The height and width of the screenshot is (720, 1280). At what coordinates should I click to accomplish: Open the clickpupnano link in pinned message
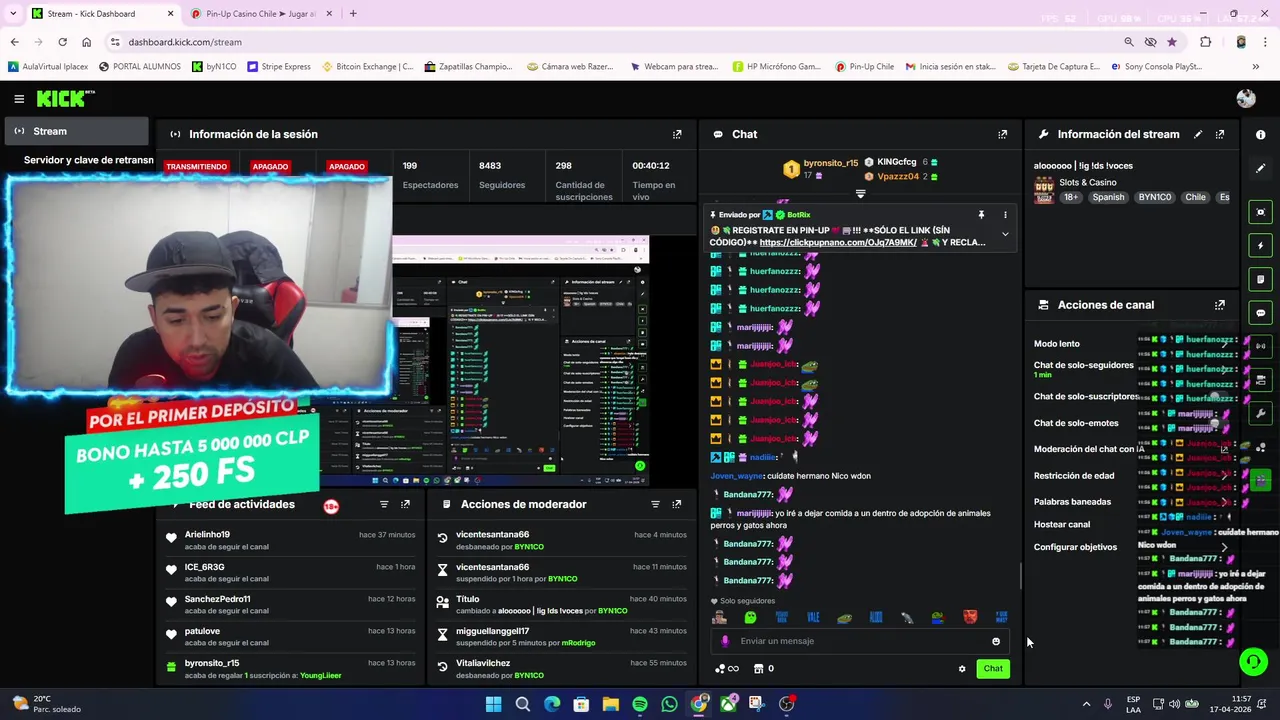pos(837,242)
